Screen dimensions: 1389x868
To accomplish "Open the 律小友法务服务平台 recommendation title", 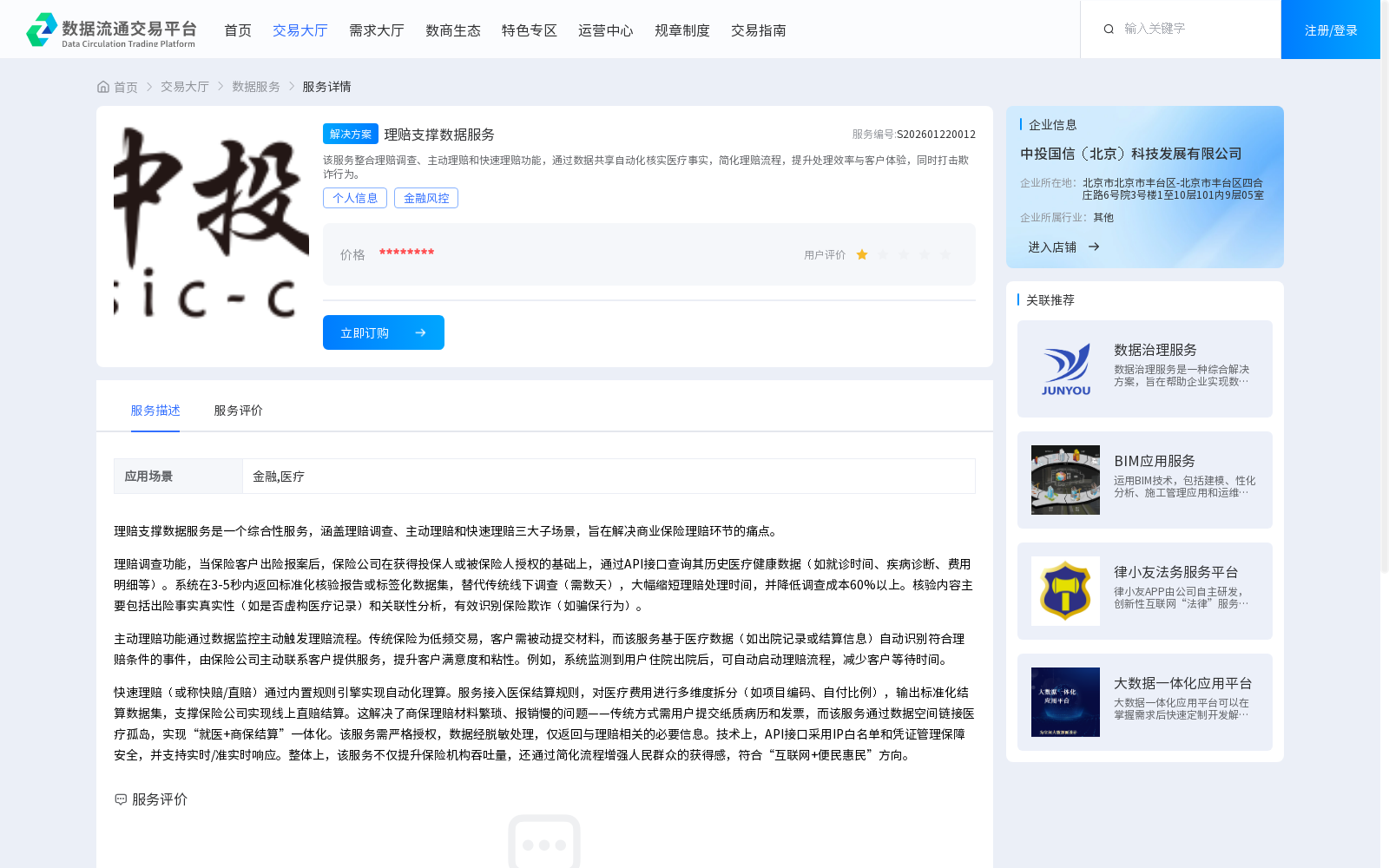I will point(1176,572).
